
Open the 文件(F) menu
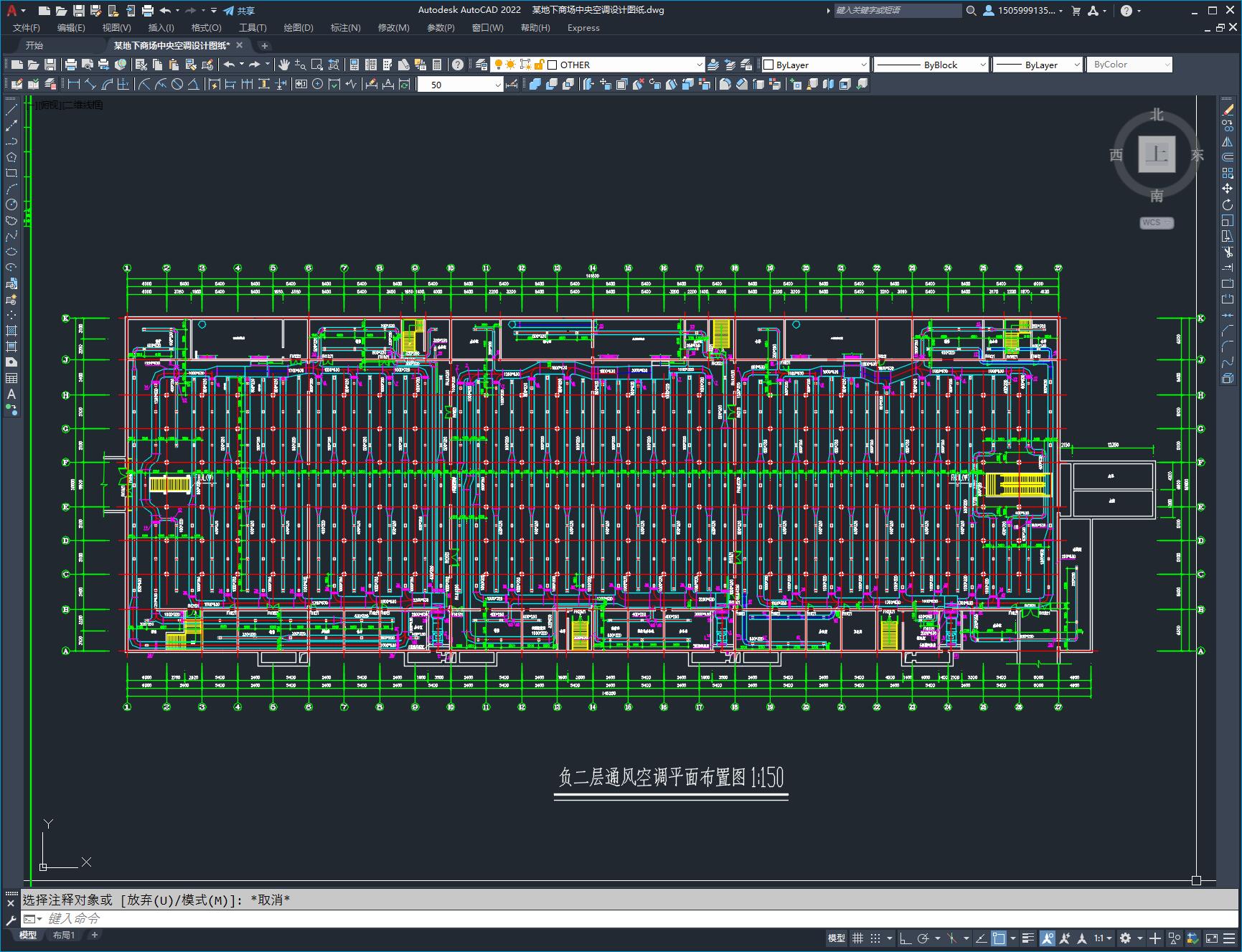[x=27, y=28]
